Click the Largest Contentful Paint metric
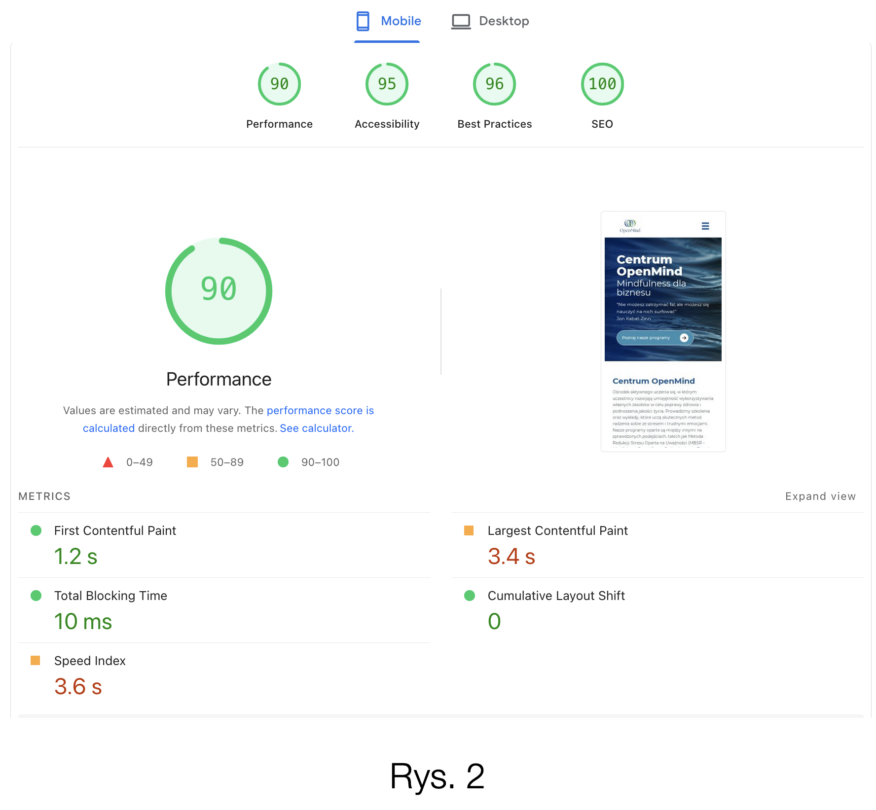876x810 pixels. pyautogui.click(x=557, y=531)
